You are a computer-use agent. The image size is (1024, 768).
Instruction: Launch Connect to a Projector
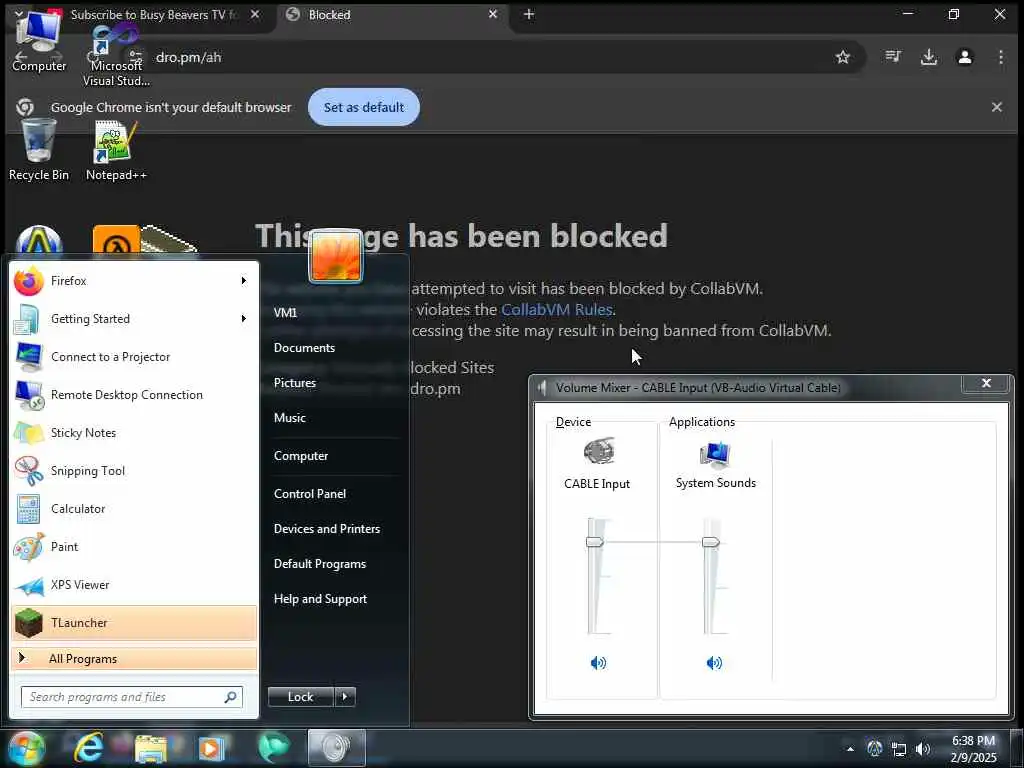point(134,357)
